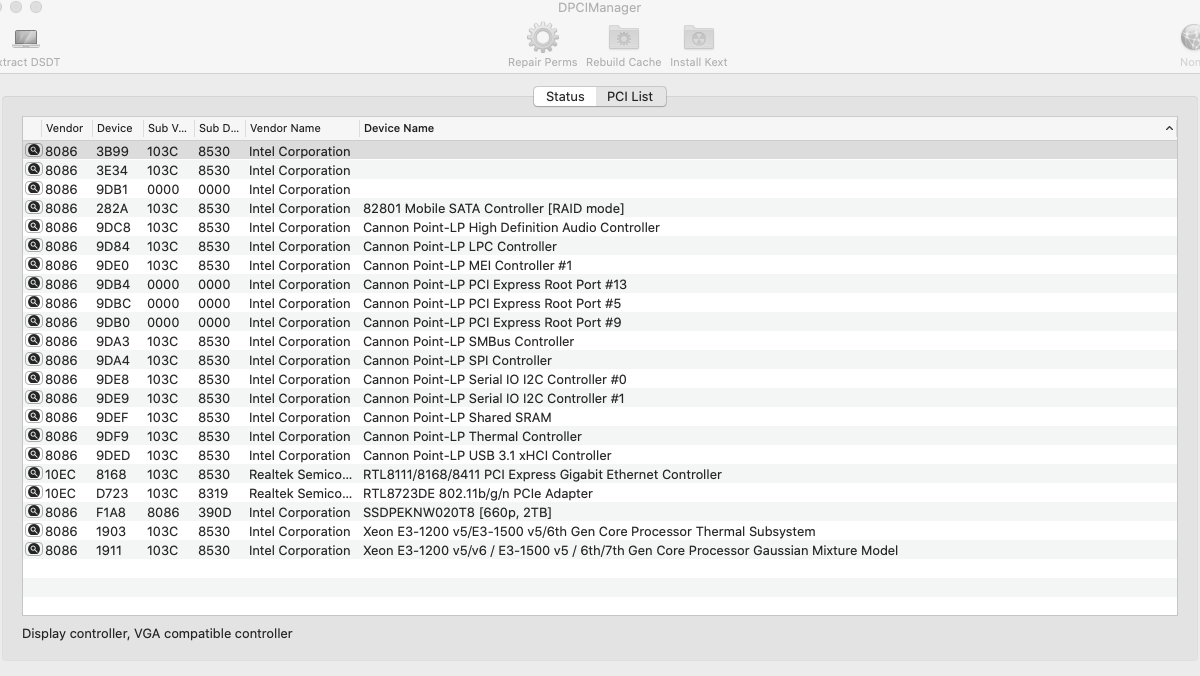This screenshot has height=676, width=1200.
Task: Click lookup icon on Thermal Controller row
Action: tap(34, 435)
